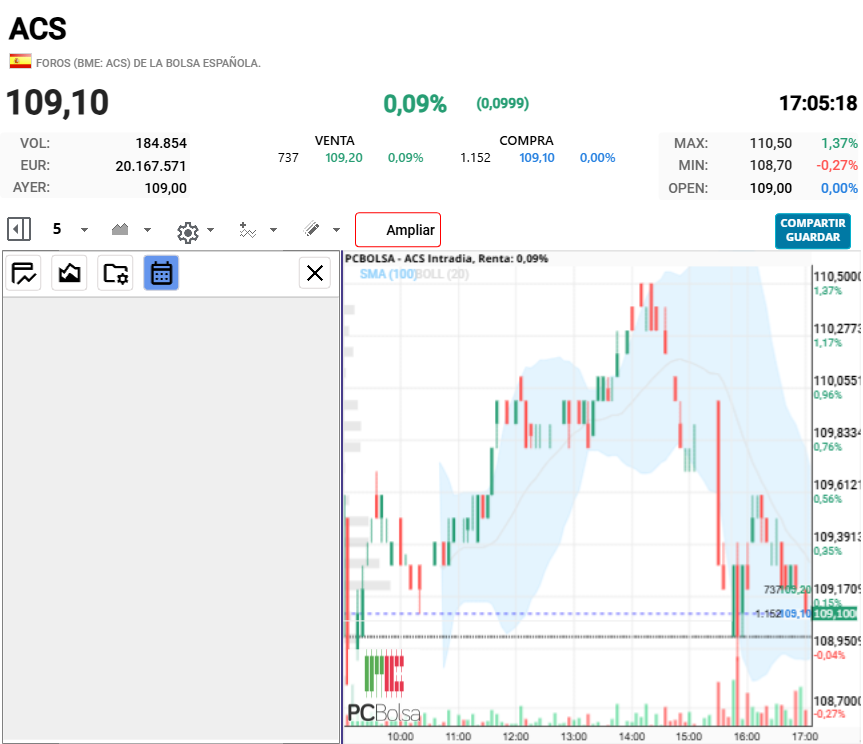Screen dimensions: 863x744
Task: Open the chart settings gear icon
Action: pyautogui.click(x=188, y=233)
